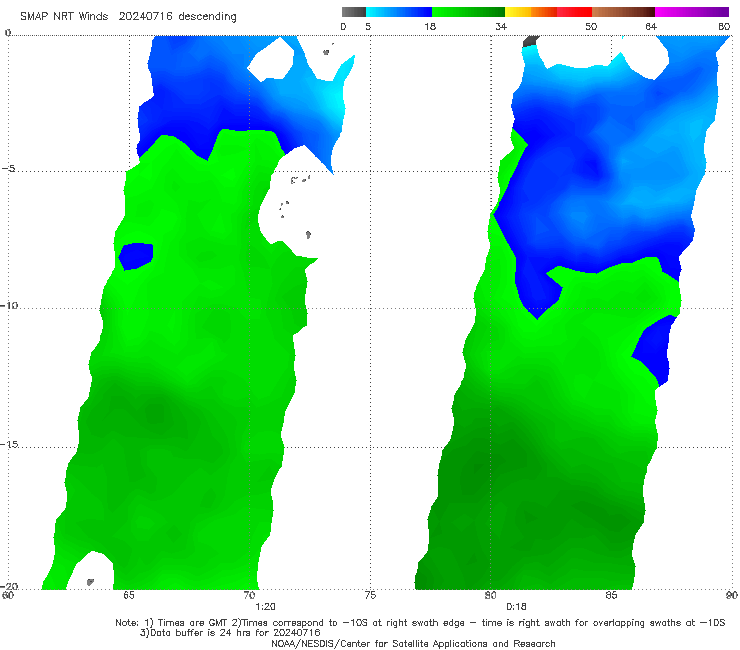The width and height of the screenshot is (740, 650).
Task: Click the swath time label "0:18"
Action: [x=516, y=607]
